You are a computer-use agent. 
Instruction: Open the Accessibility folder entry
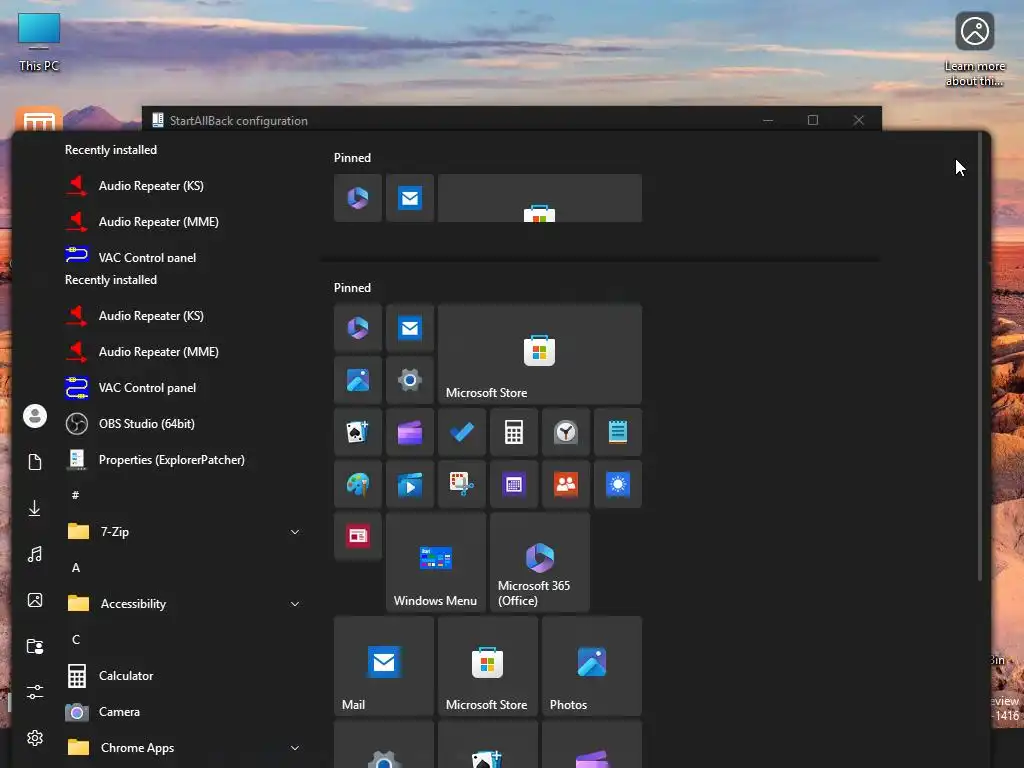click(184, 604)
